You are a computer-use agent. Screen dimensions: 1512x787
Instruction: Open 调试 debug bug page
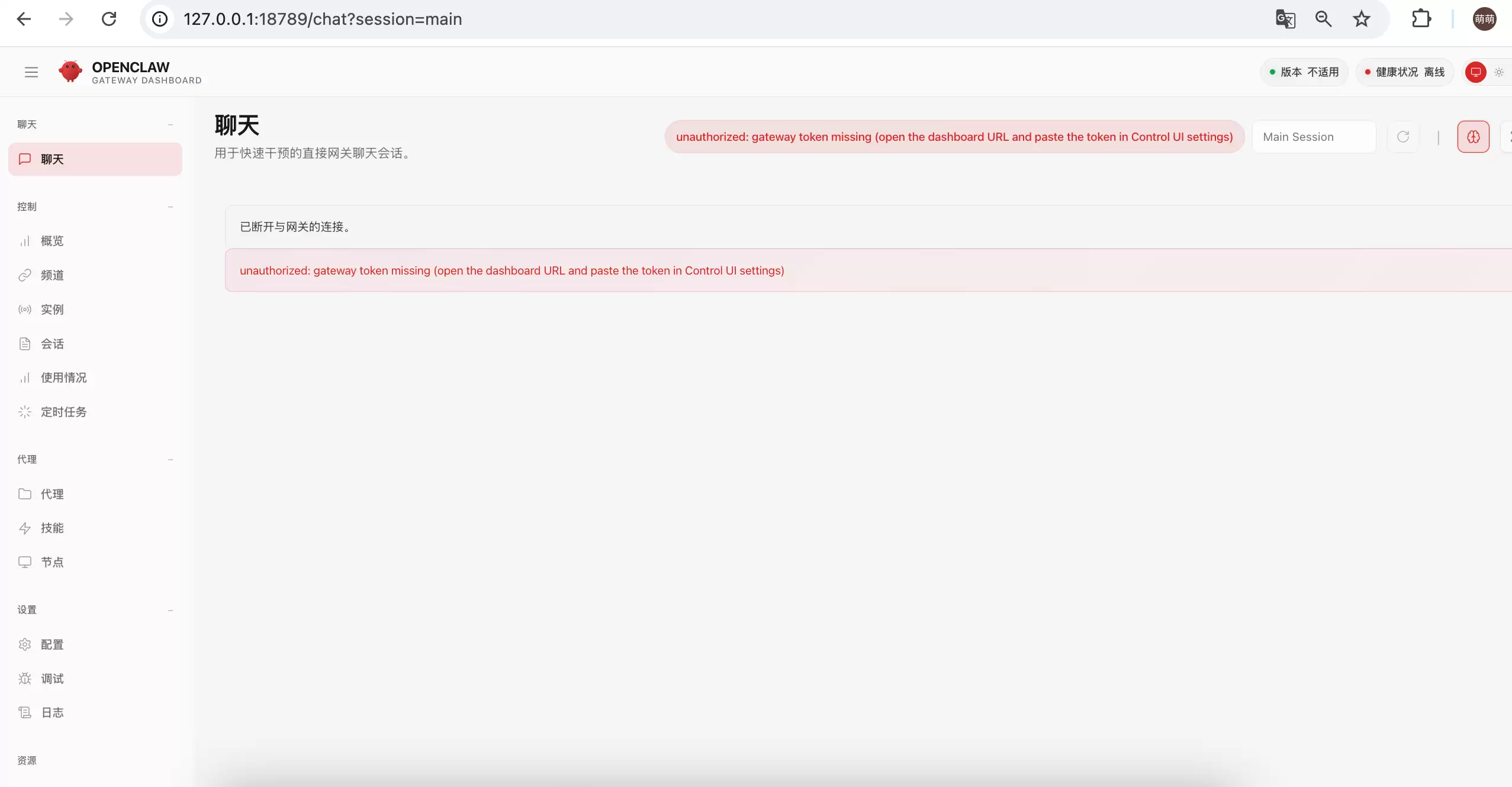52,679
